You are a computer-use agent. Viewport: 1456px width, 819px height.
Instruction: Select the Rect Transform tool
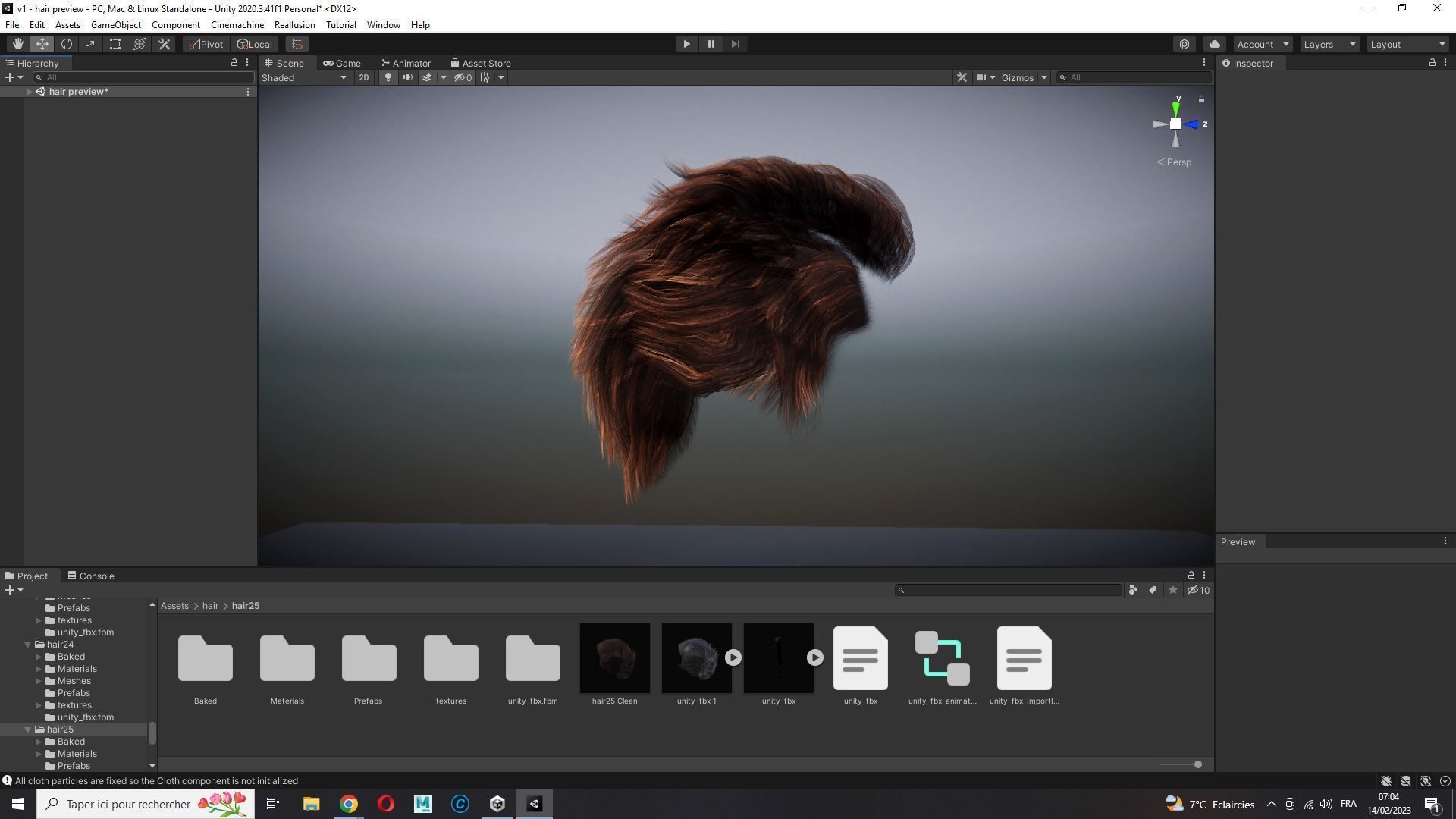click(x=115, y=44)
